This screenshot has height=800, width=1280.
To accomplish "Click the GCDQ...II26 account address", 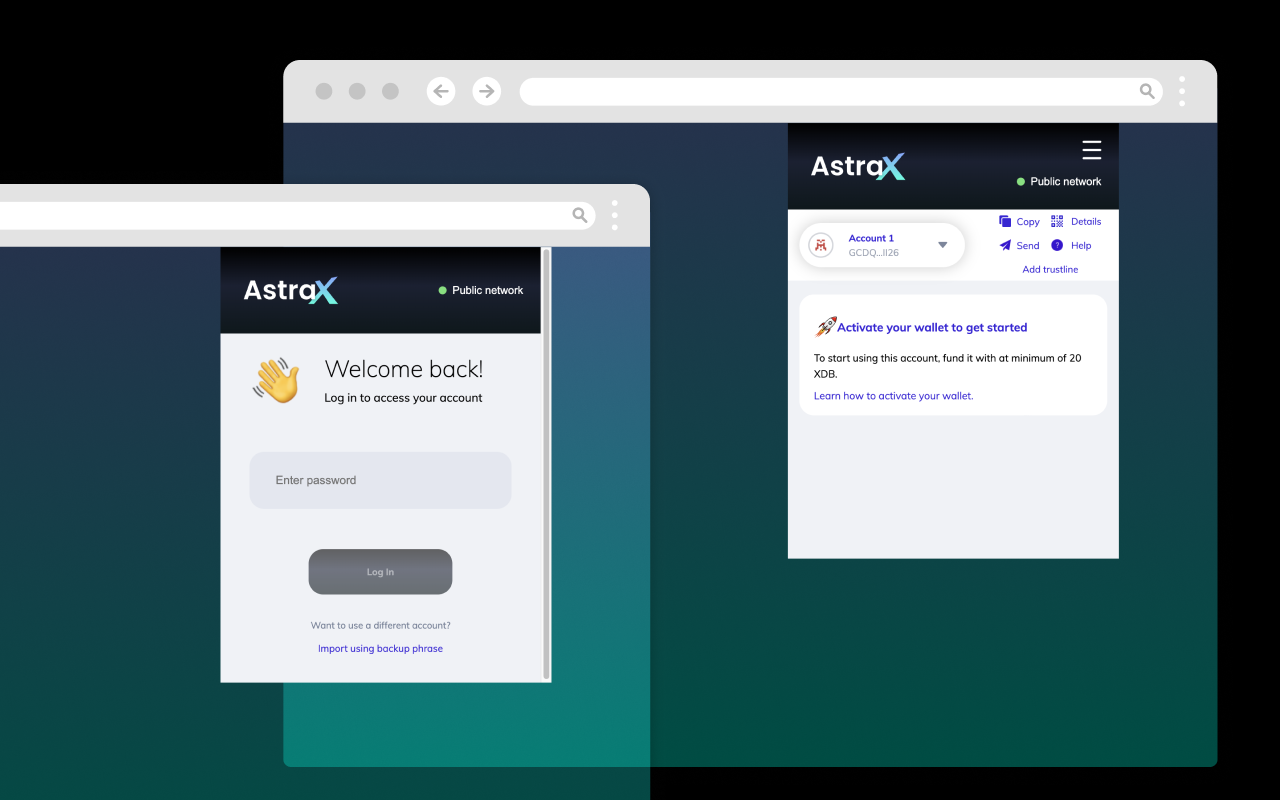I will coord(874,253).
